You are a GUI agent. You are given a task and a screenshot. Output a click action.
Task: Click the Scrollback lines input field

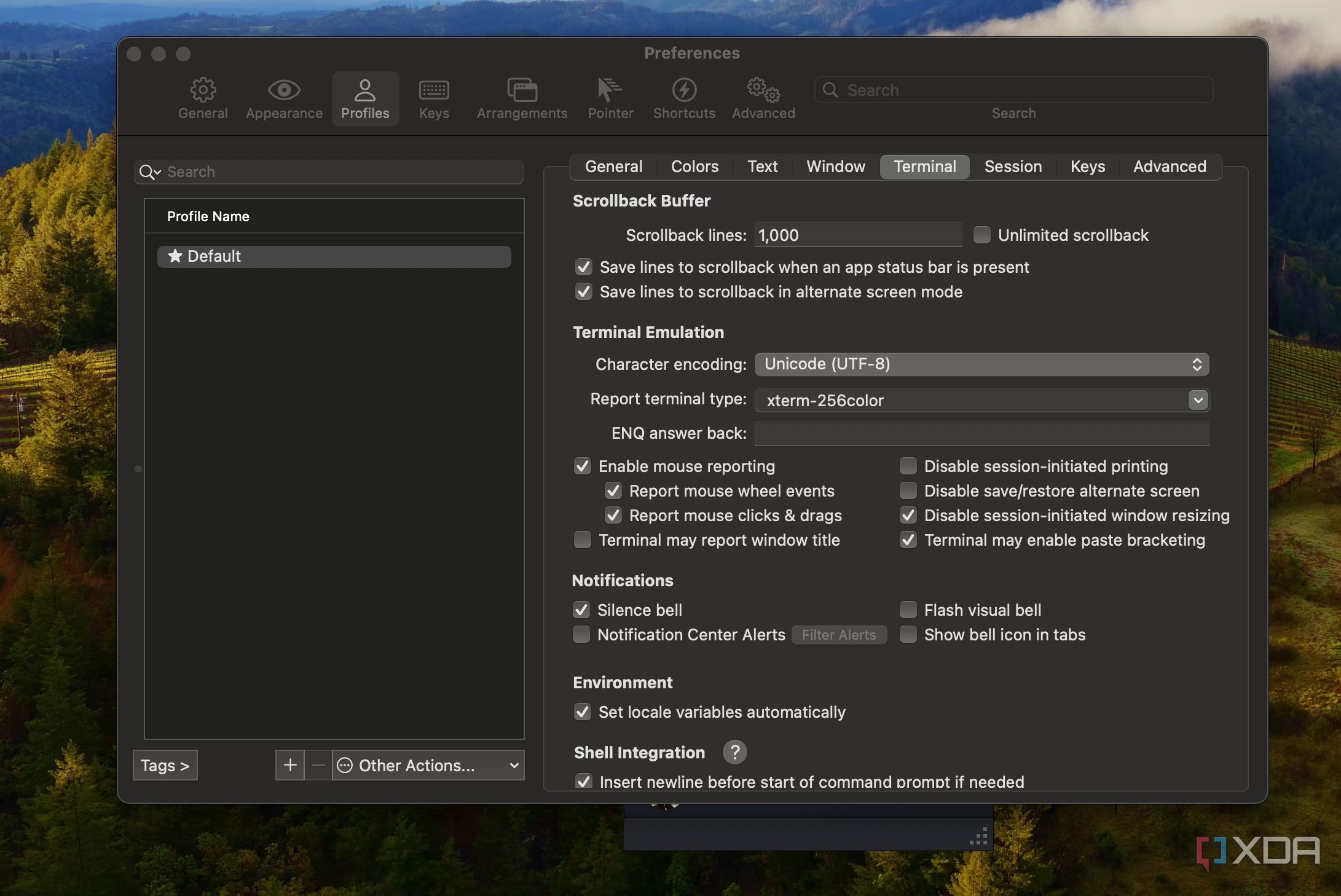tap(858, 235)
